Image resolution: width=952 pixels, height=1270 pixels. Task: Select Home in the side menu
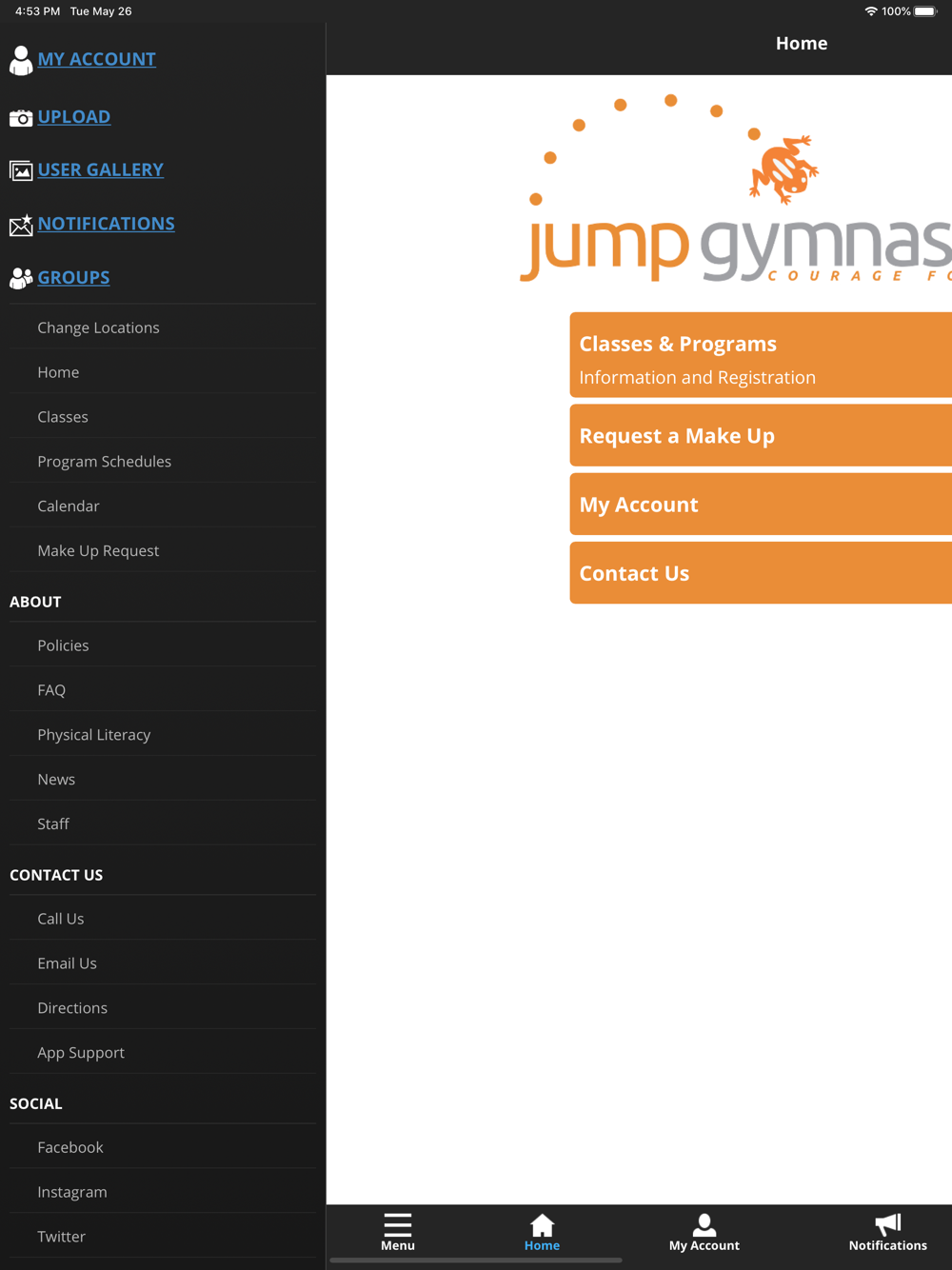point(163,372)
